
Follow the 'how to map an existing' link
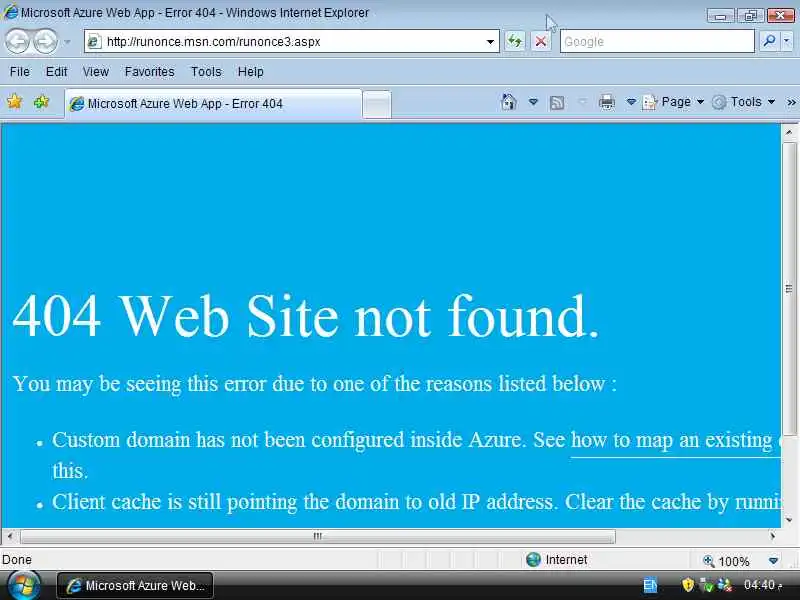675,441
